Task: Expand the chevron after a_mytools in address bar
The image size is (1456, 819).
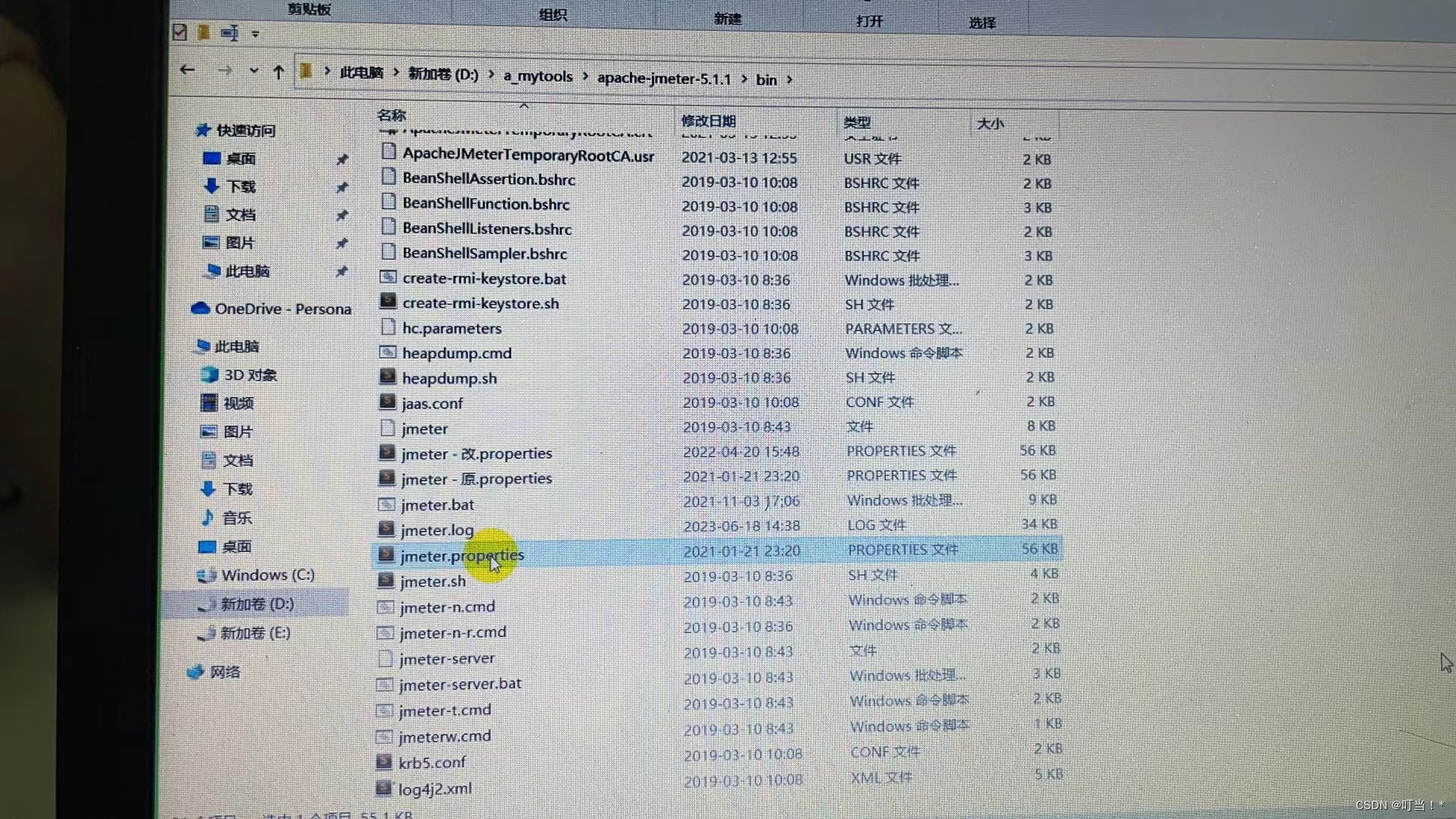Action: [x=585, y=77]
